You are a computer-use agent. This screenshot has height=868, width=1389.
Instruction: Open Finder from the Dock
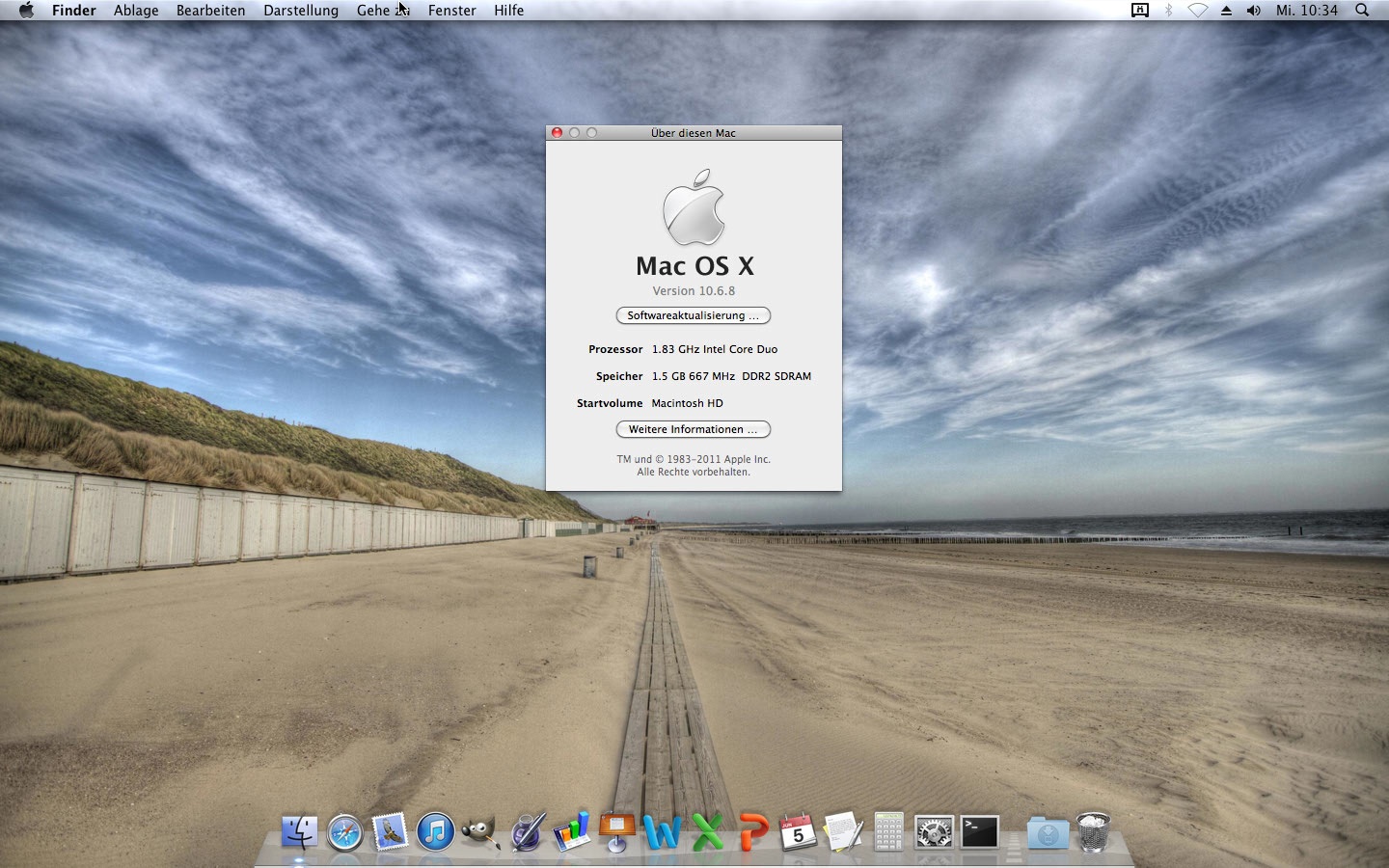[x=299, y=831]
